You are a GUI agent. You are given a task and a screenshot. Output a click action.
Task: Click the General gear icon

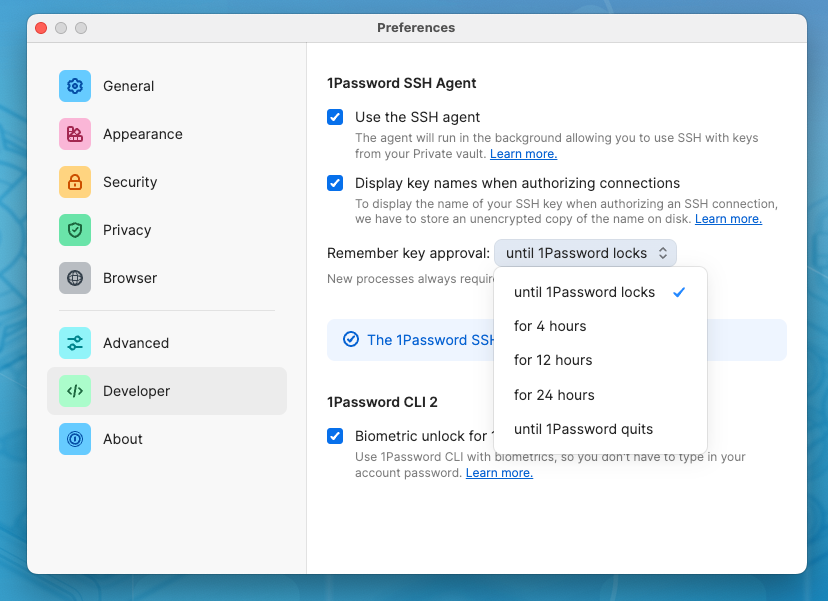coord(75,86)
